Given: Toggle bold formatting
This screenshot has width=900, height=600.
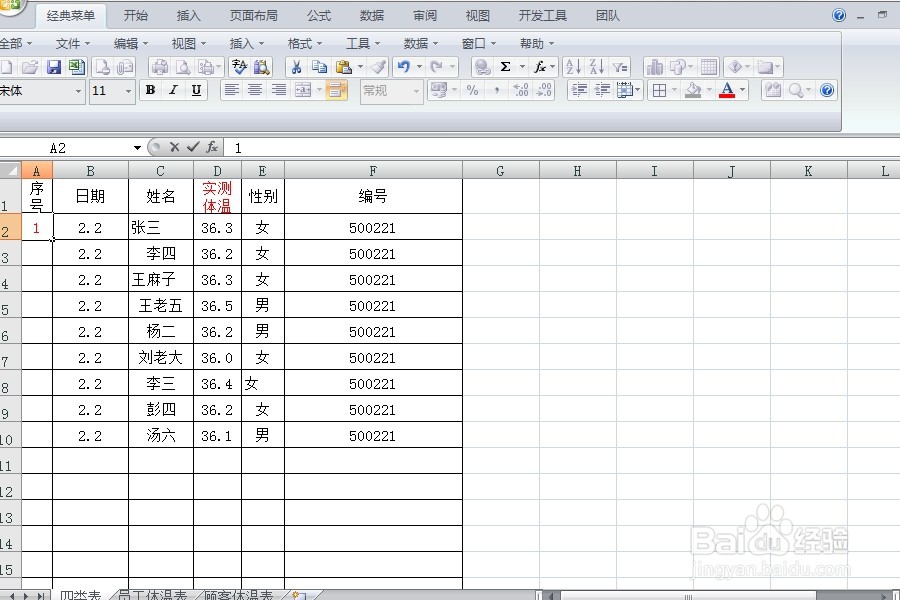Looking at the screenshot, I should [149, 90].
